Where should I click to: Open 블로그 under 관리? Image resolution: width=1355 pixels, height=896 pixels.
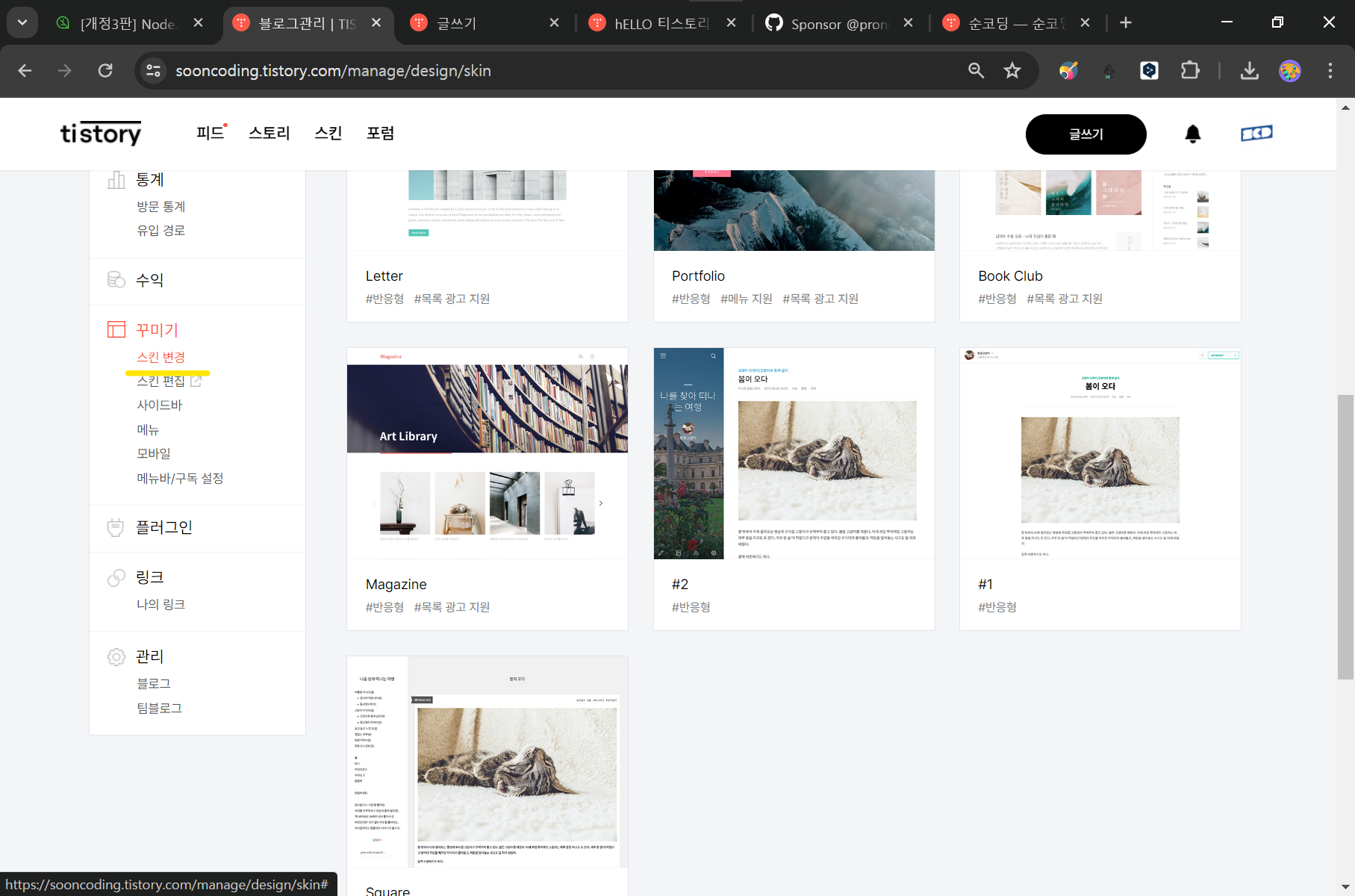(153, 683)
